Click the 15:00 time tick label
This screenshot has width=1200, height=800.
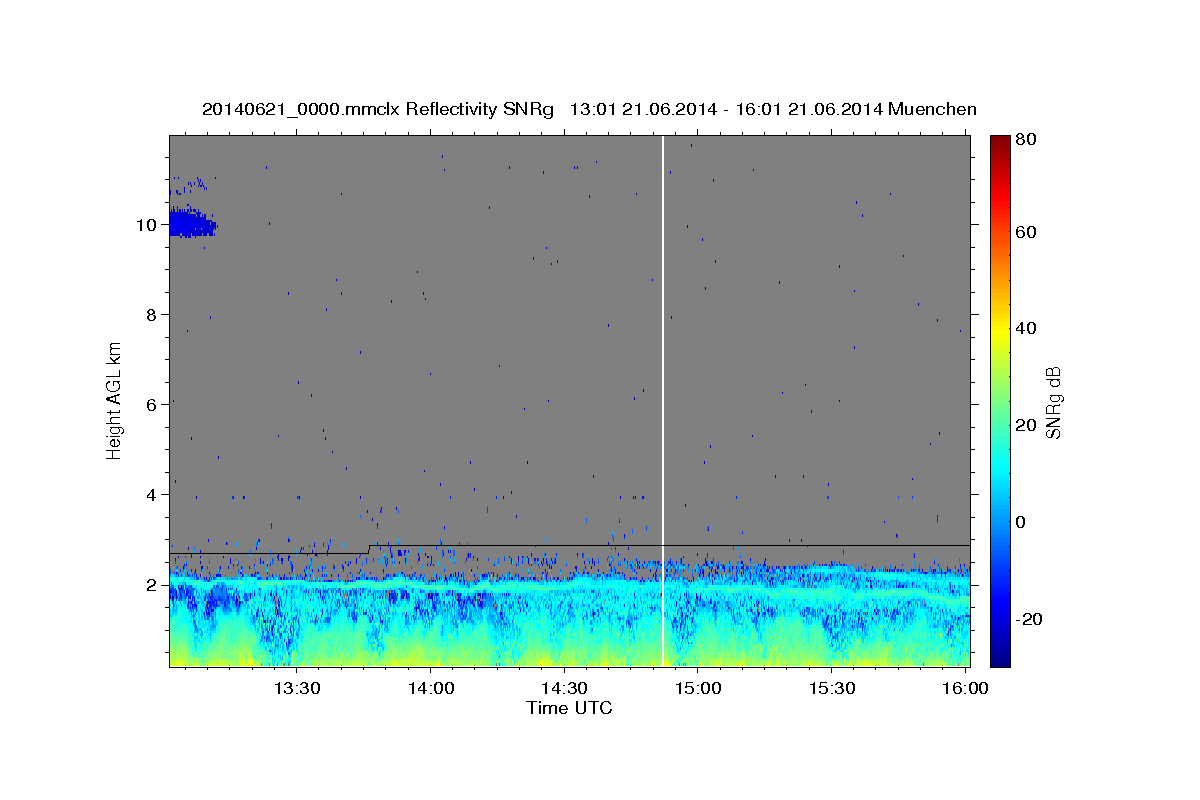698,689
